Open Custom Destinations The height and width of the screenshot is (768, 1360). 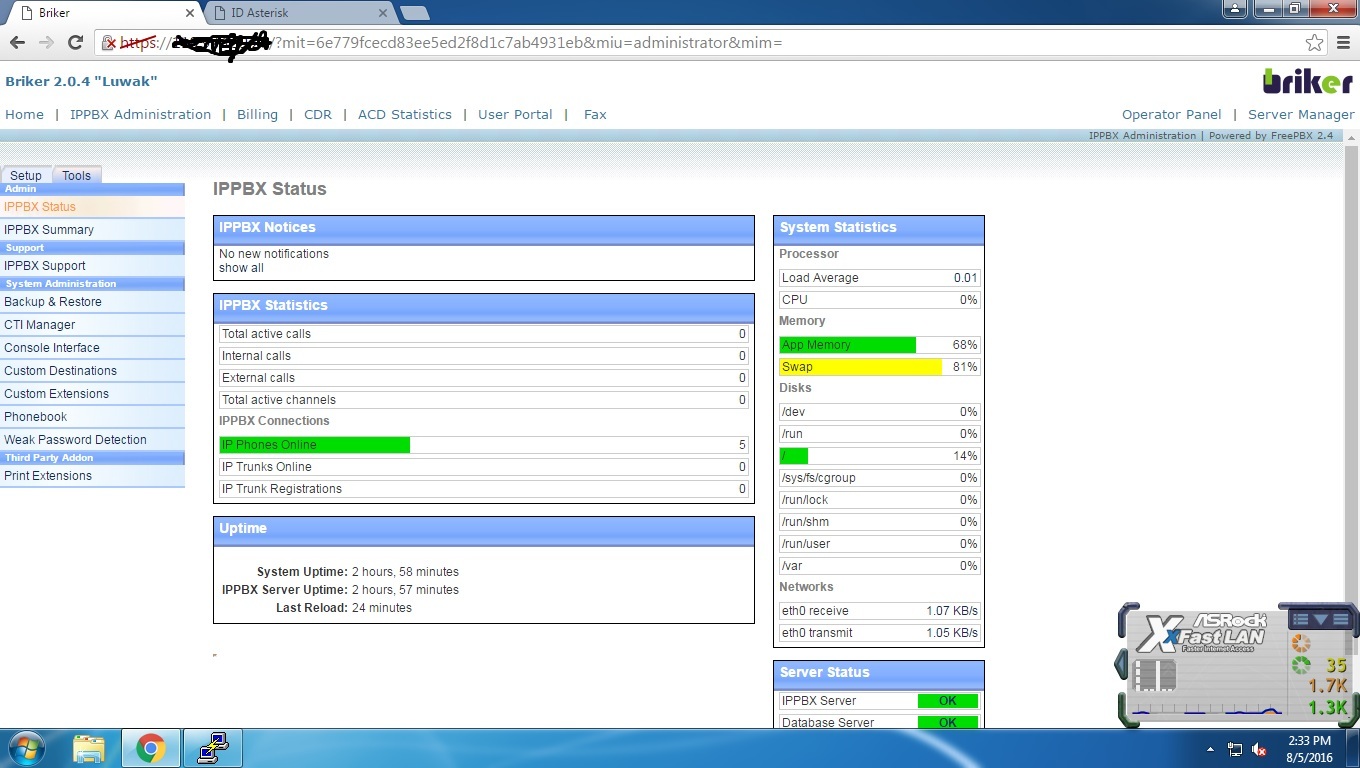pos(92,371)
